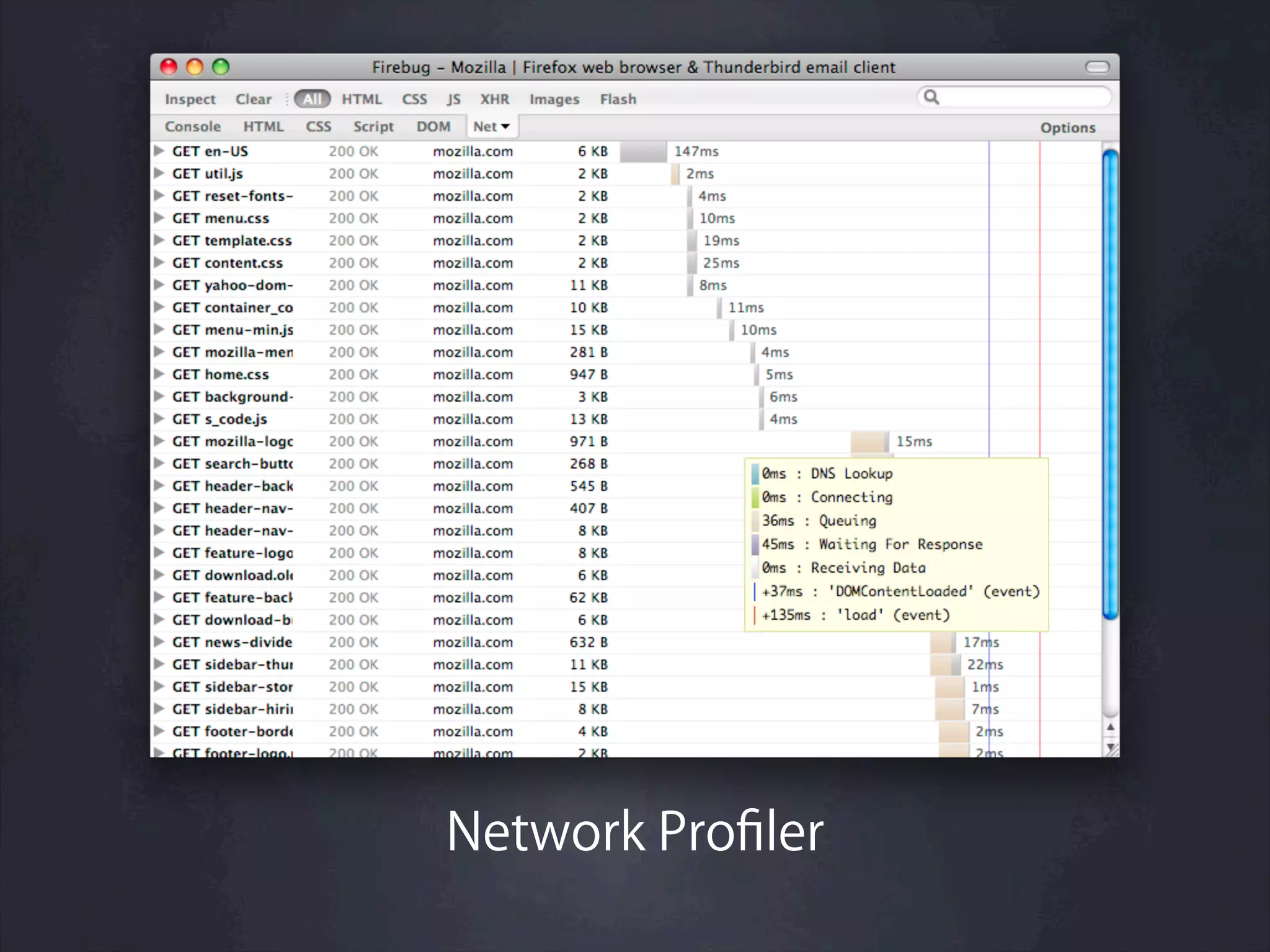Viewport: 1270px width, 952px height.
Task: Click the Clear button
Action: click(253, 99)
